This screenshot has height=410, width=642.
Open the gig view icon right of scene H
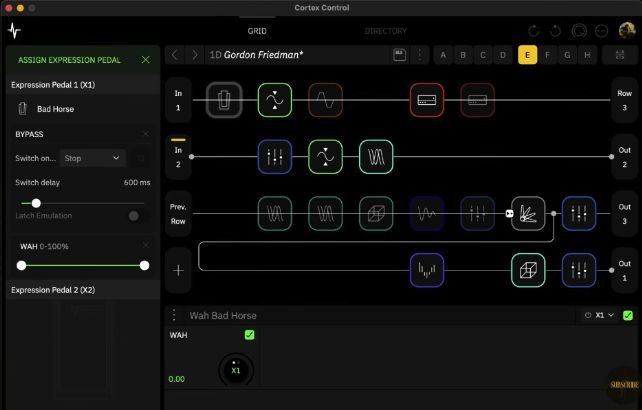(x=620, y=55)
